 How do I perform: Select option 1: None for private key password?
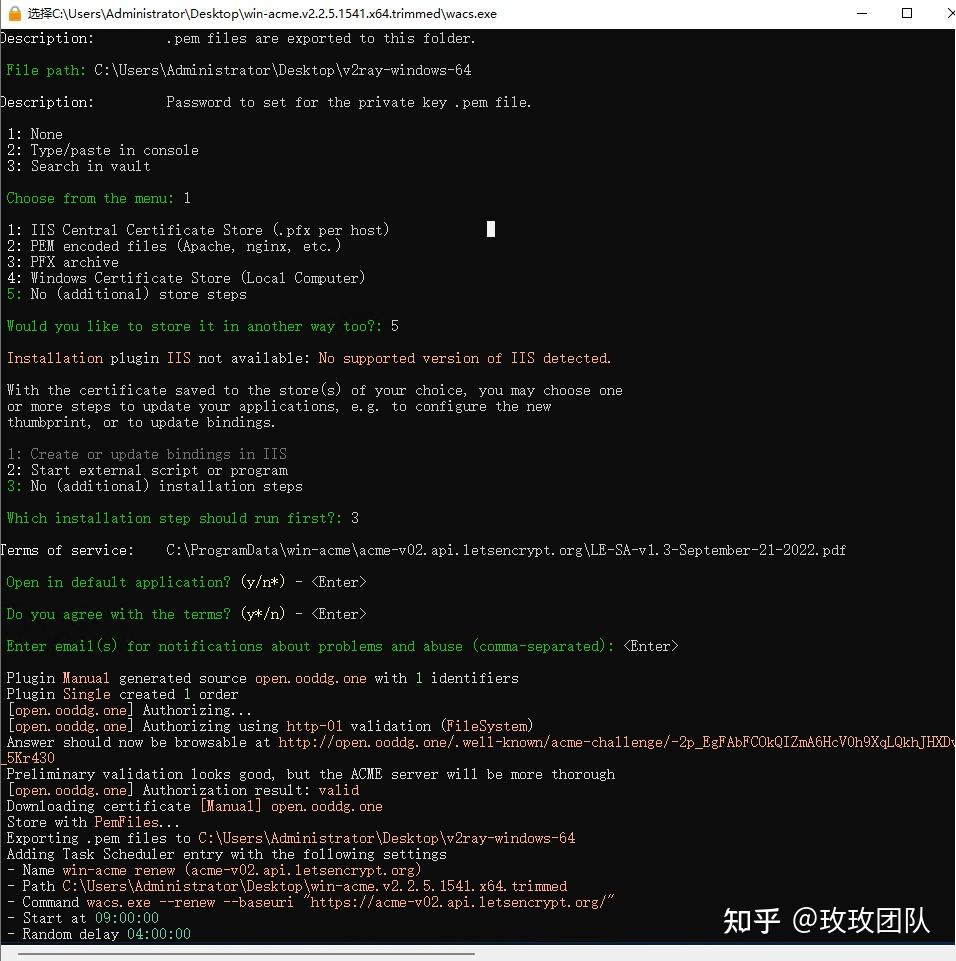pos(34,133)
